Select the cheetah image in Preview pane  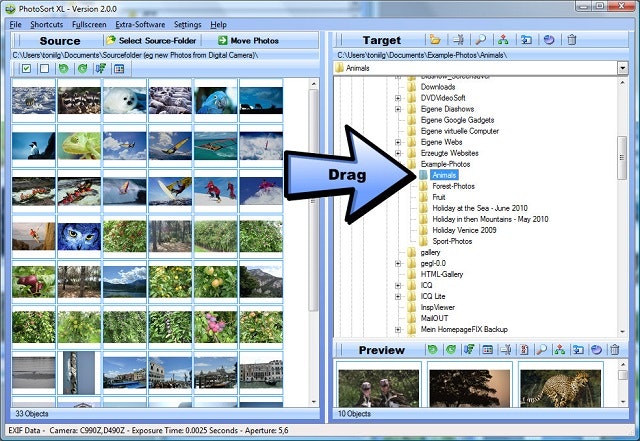click(560, 388)
